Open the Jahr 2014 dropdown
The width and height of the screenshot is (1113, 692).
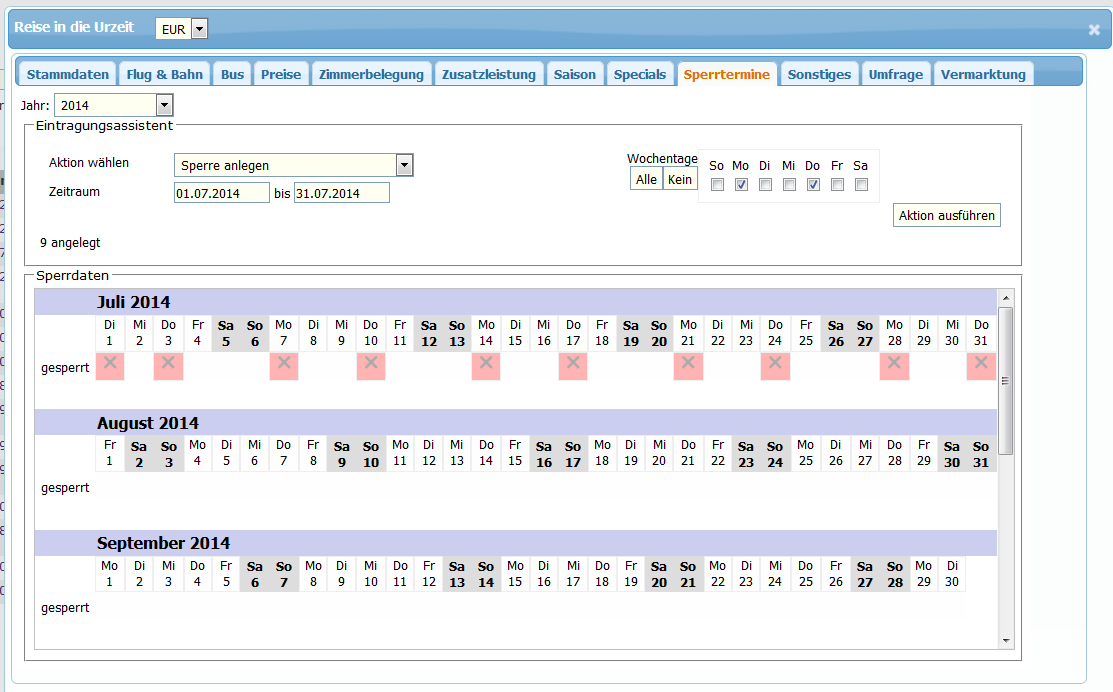(164, 105)
